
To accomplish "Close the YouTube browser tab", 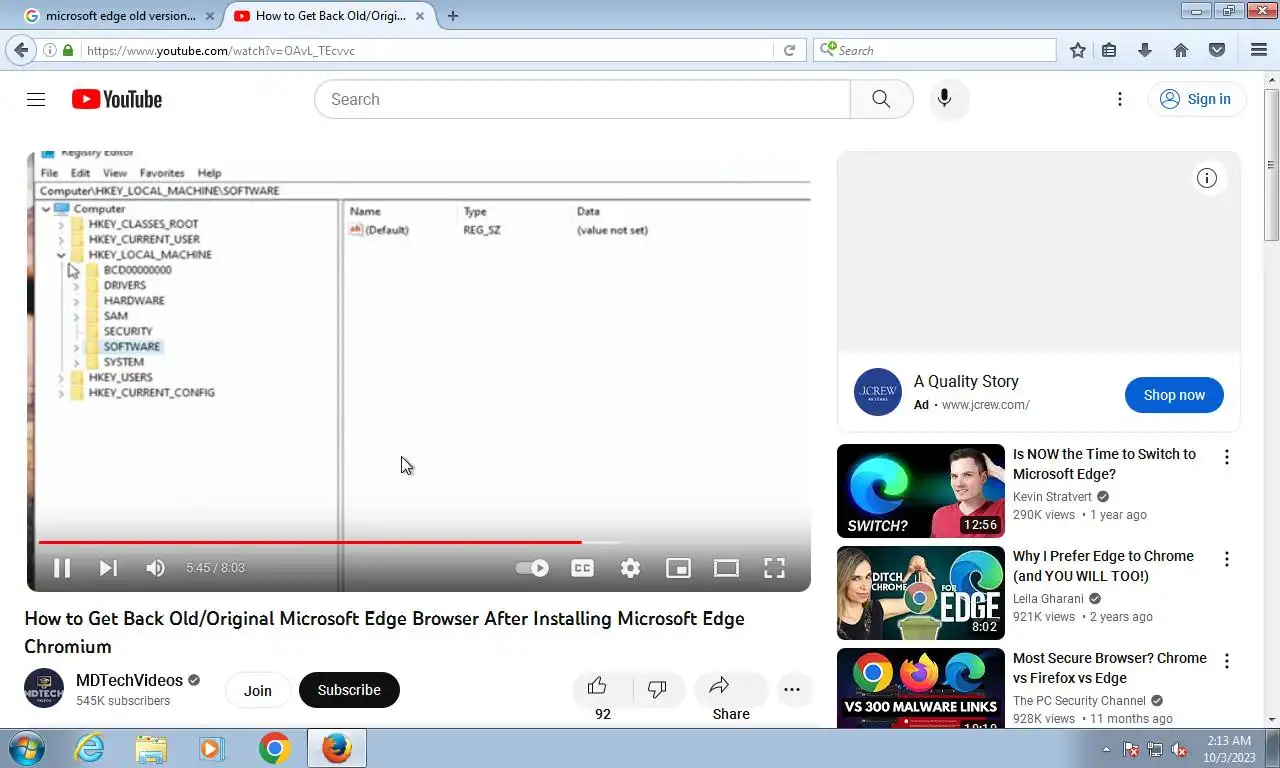I will pyautogui.click(x=418, y=16).
